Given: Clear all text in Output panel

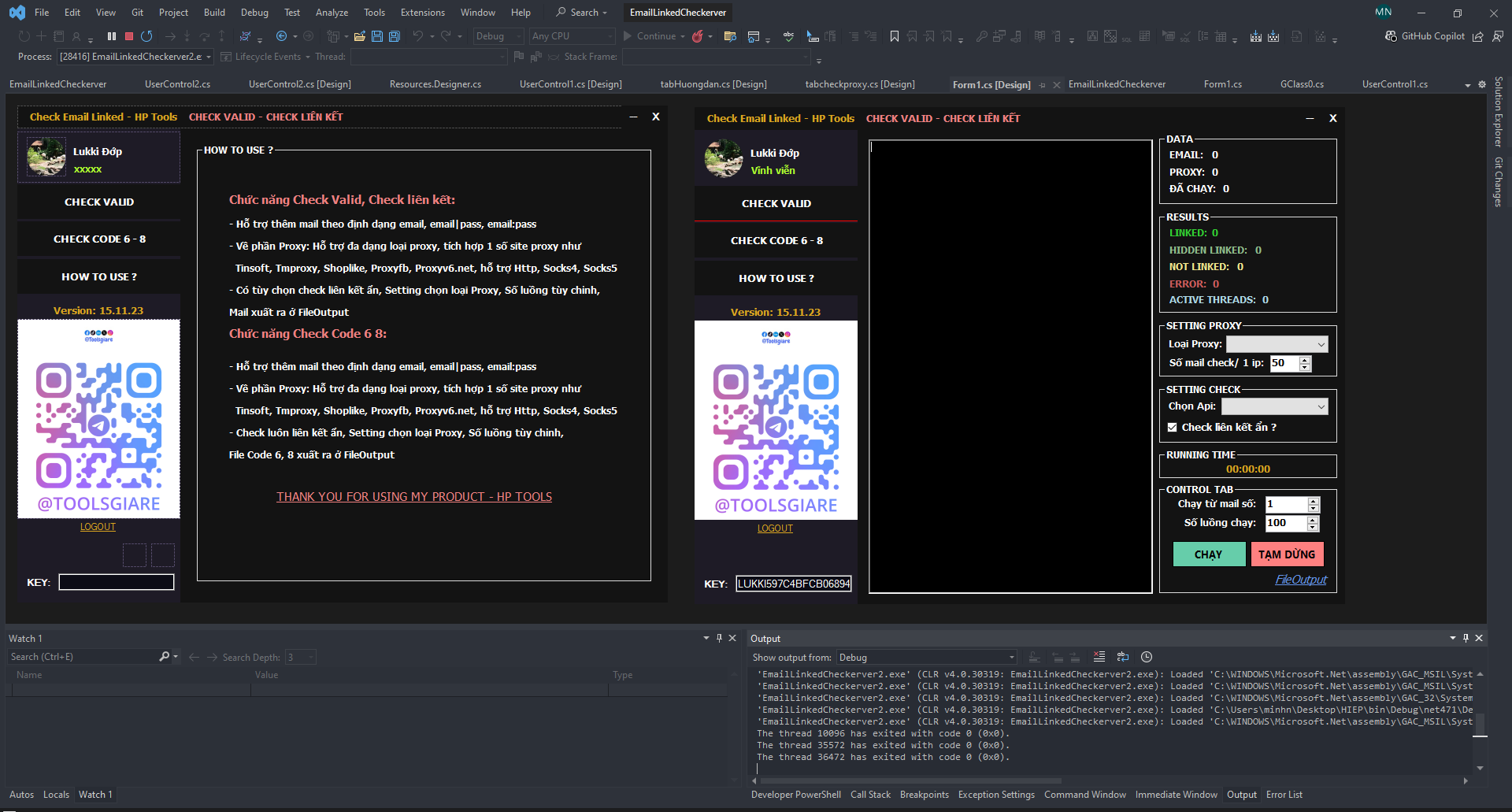Looking at the screenshot, I should pos(1099,657).
